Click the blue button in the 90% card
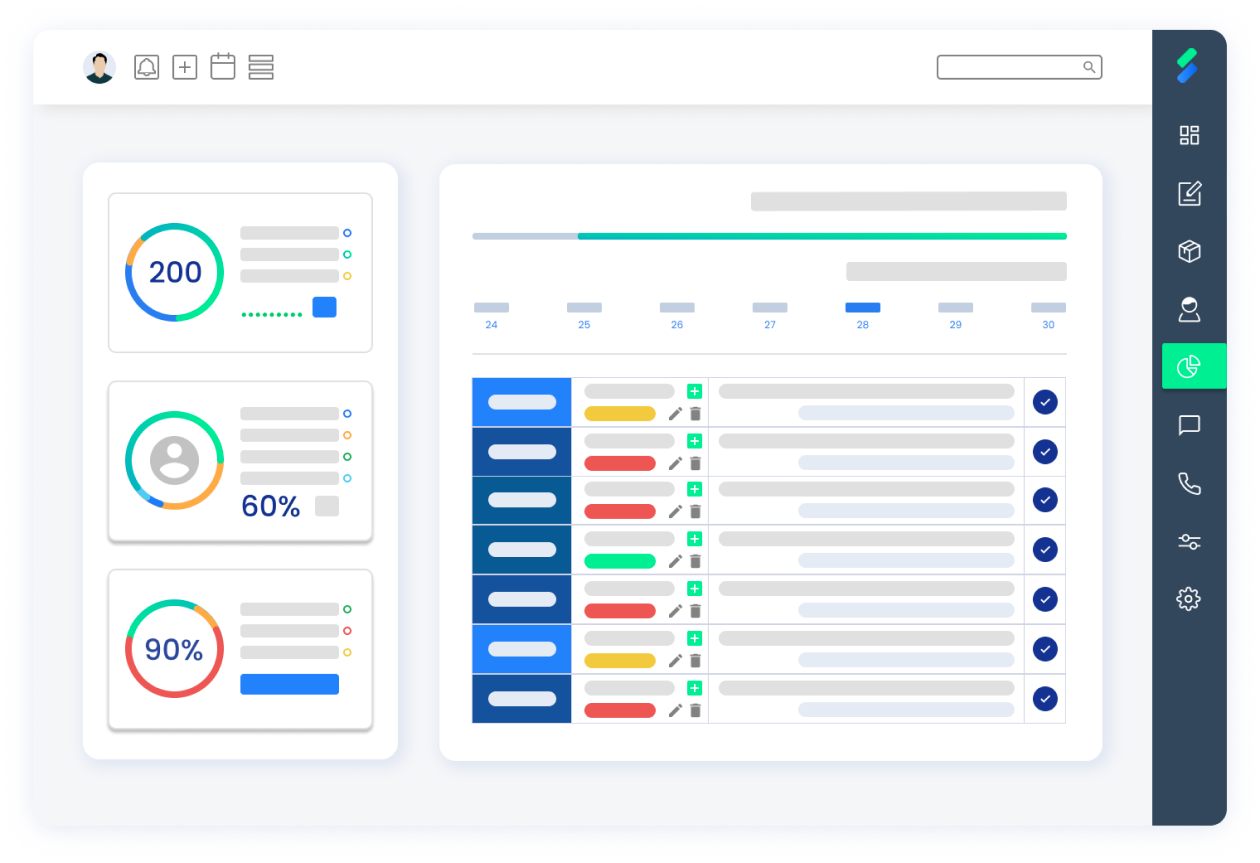Viewport: 1260px width, 863px height. click(x=289, y=684)
